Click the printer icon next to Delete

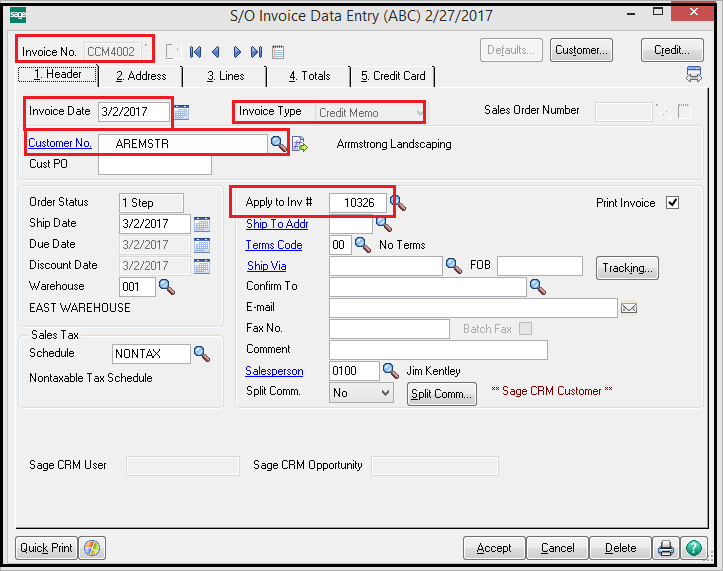pyautogui.click(x=665, y=548)
